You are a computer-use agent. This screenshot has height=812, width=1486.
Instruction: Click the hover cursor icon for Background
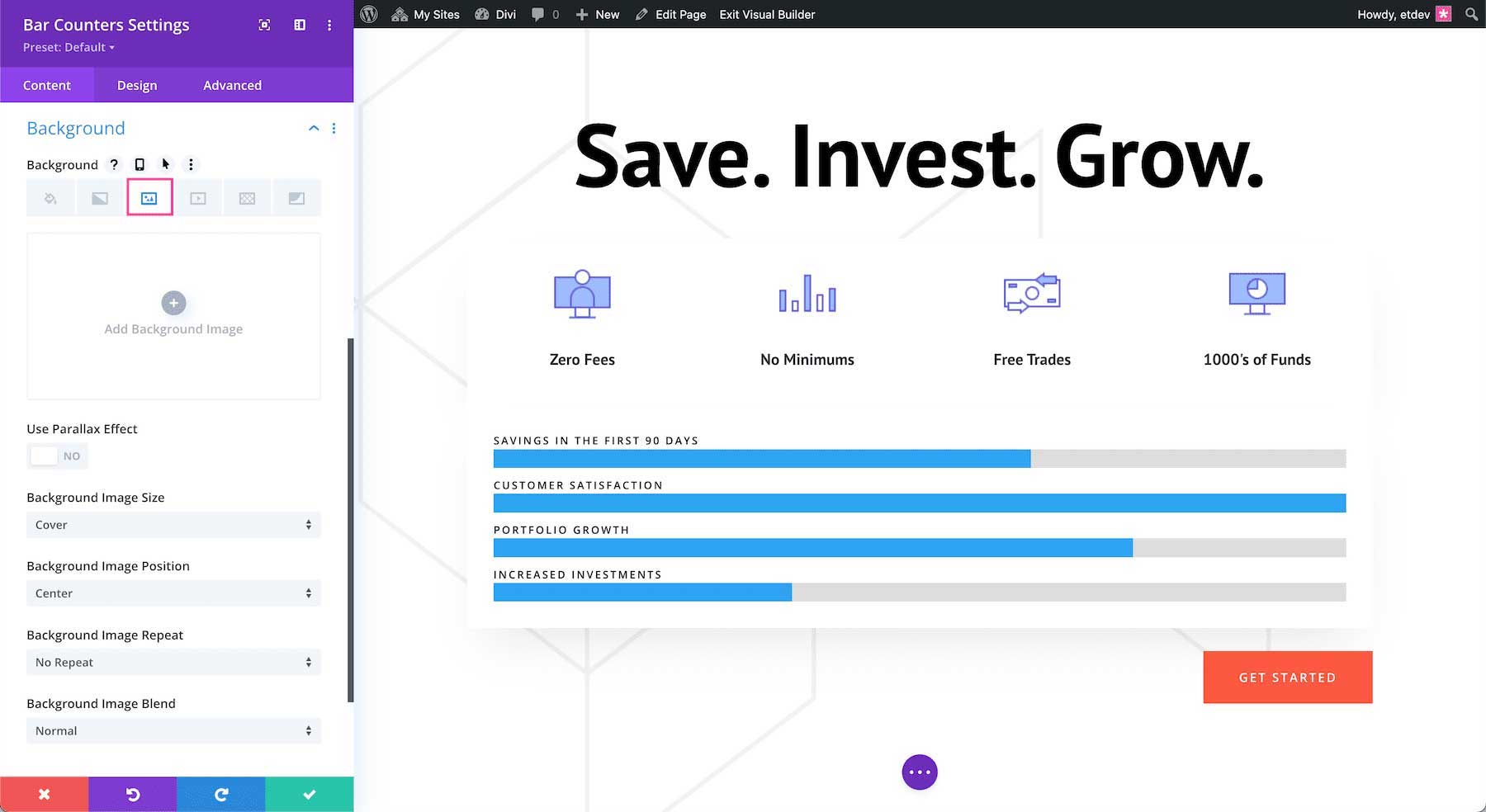pyautogui.click(x=165, y=164)
